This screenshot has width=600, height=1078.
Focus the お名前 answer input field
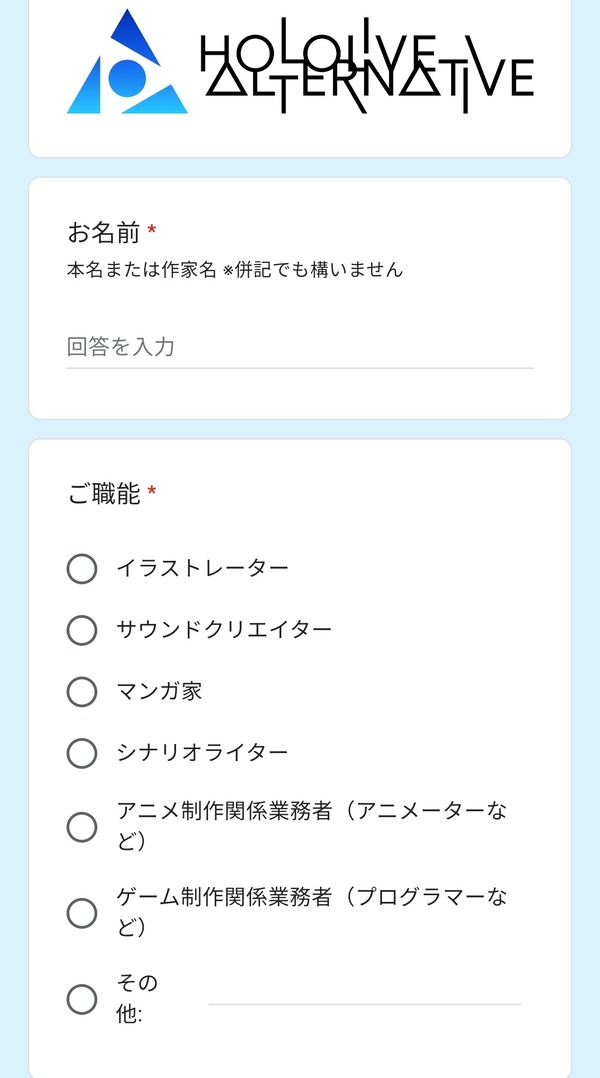300,347
